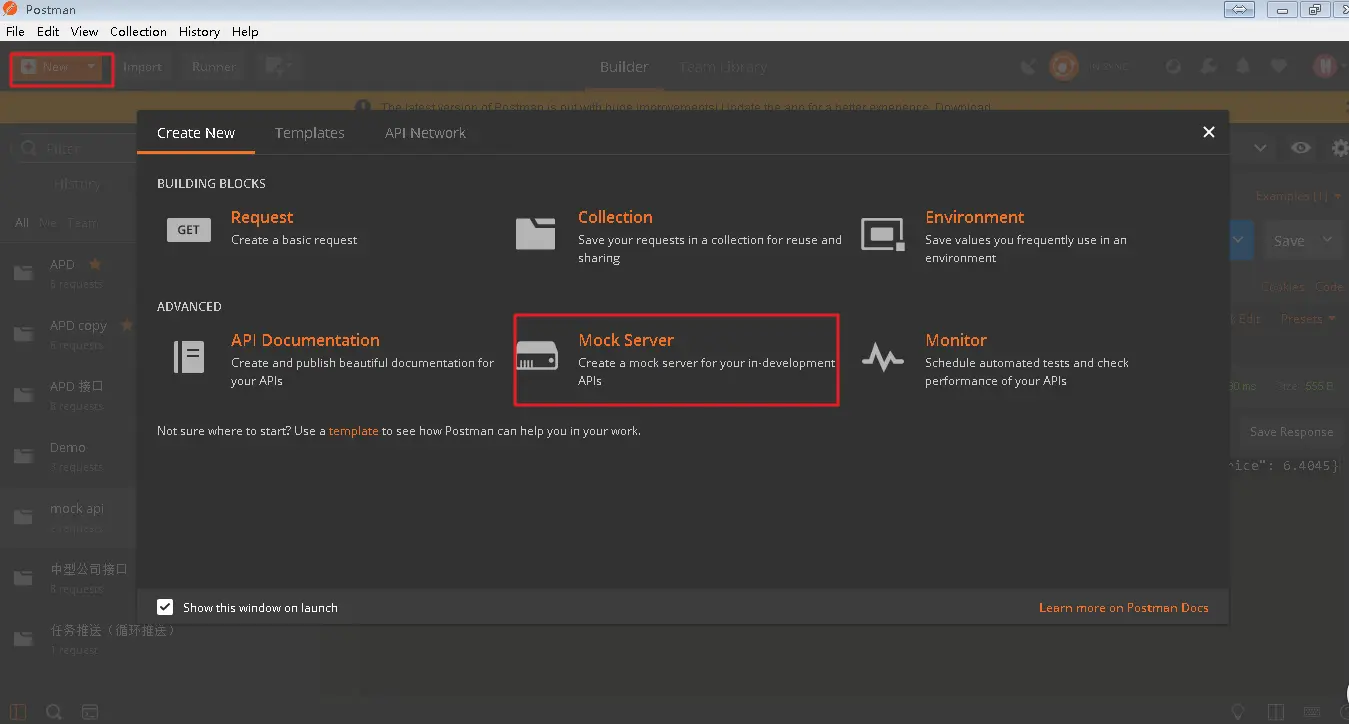Toggle the sidebar from status bar
This screenshot has width=1349, height=724.
(x=19, y=712)
